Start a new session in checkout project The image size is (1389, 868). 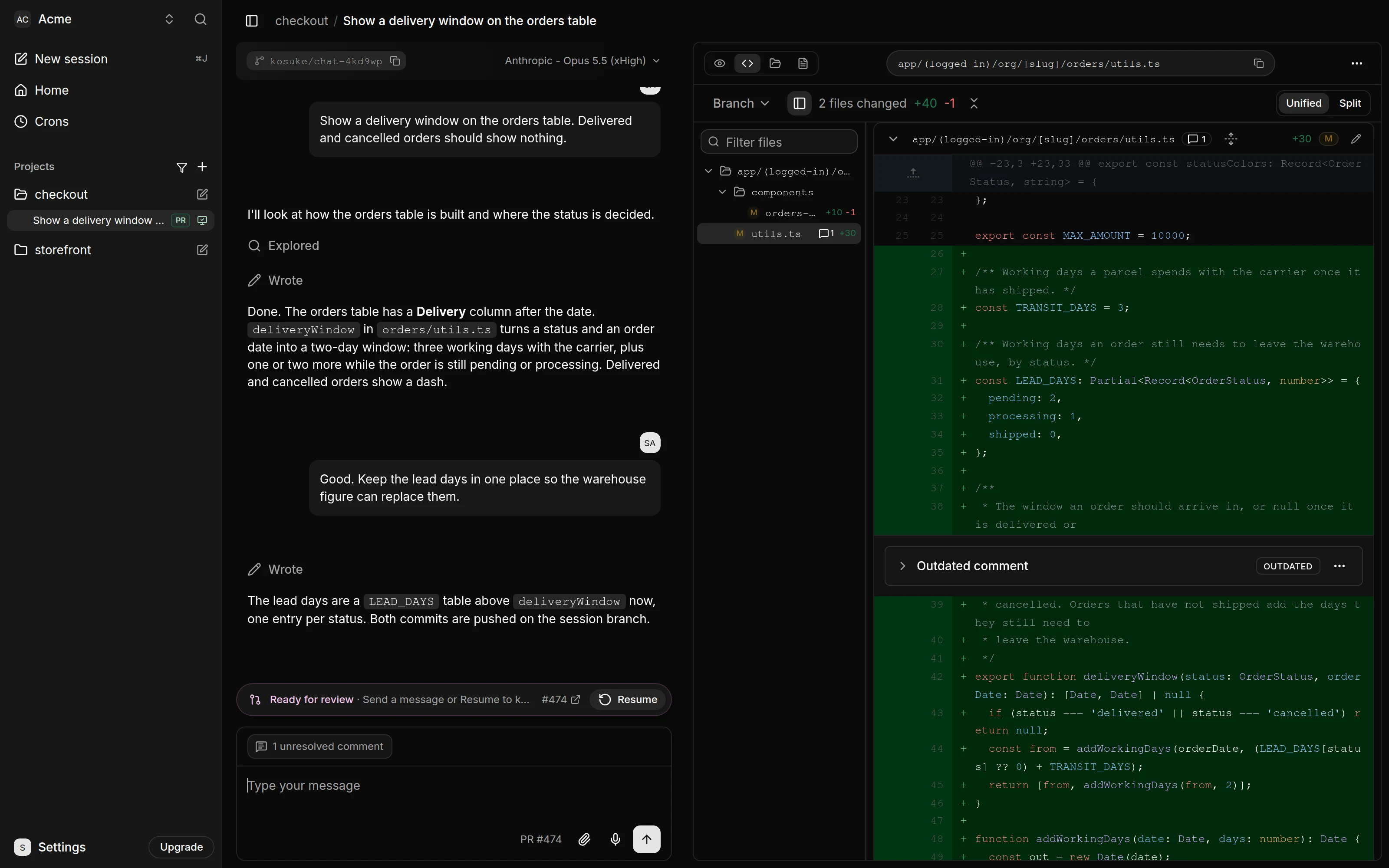[202, 194]
